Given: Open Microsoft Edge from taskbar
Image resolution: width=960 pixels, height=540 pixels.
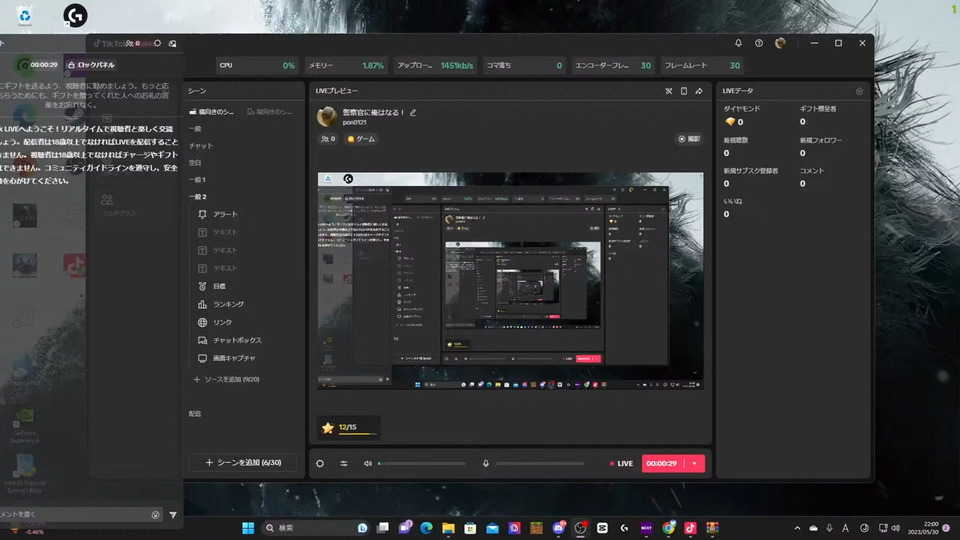Looking at the screenshot, I should pos(426,528).
